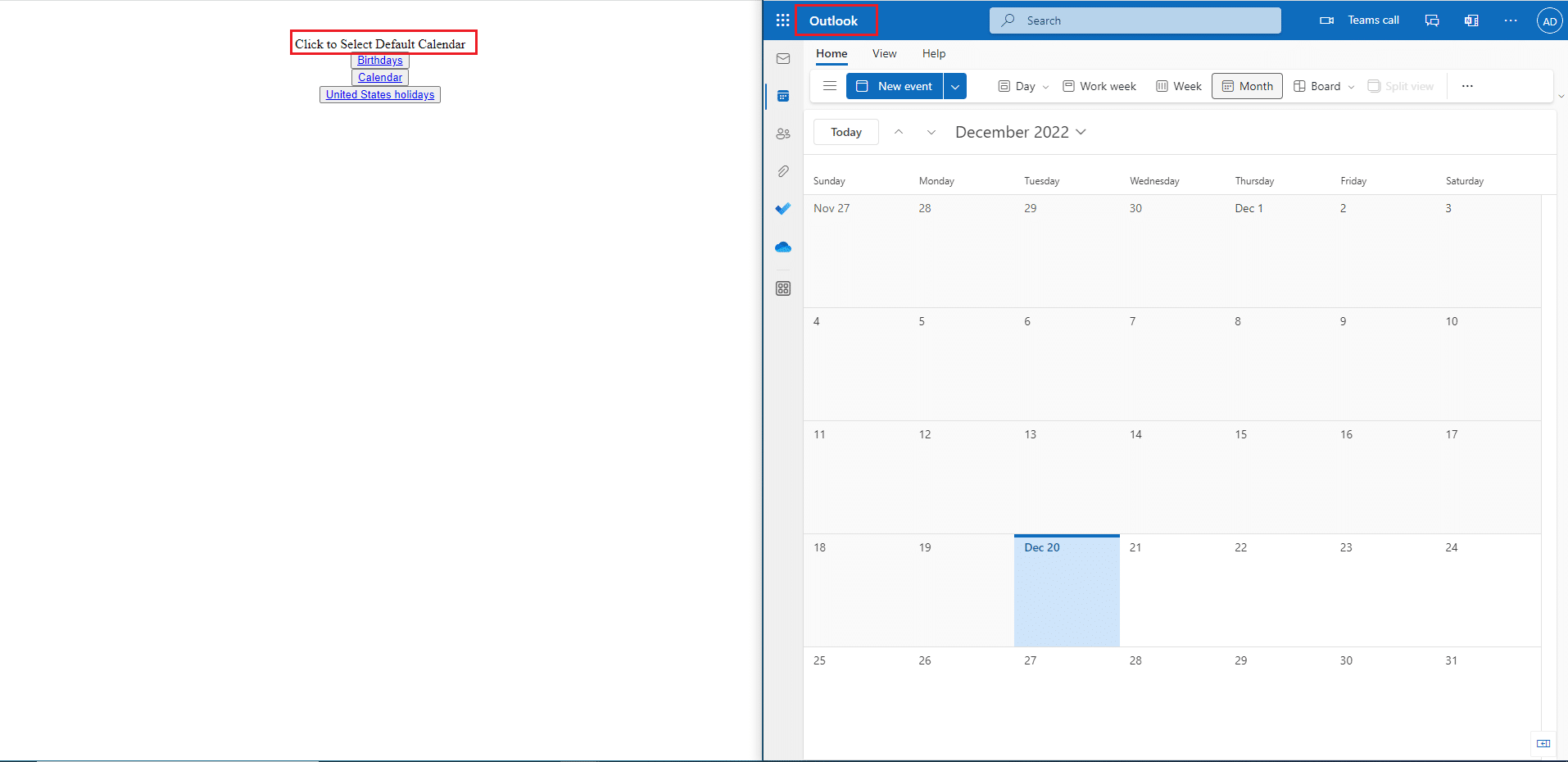Toggle Split view
Image resolution: width=1568 pixels, height=762 pixels.
tap(1401, 86)
